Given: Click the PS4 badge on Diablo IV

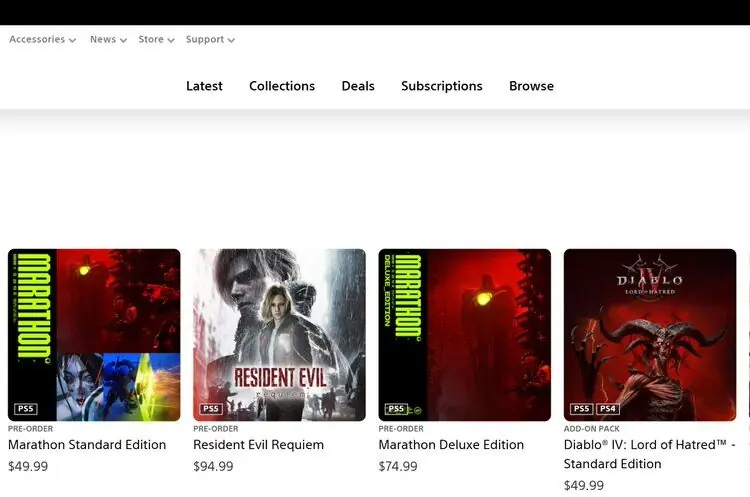Looking at the screenshot, I should (x=608, y=409).
